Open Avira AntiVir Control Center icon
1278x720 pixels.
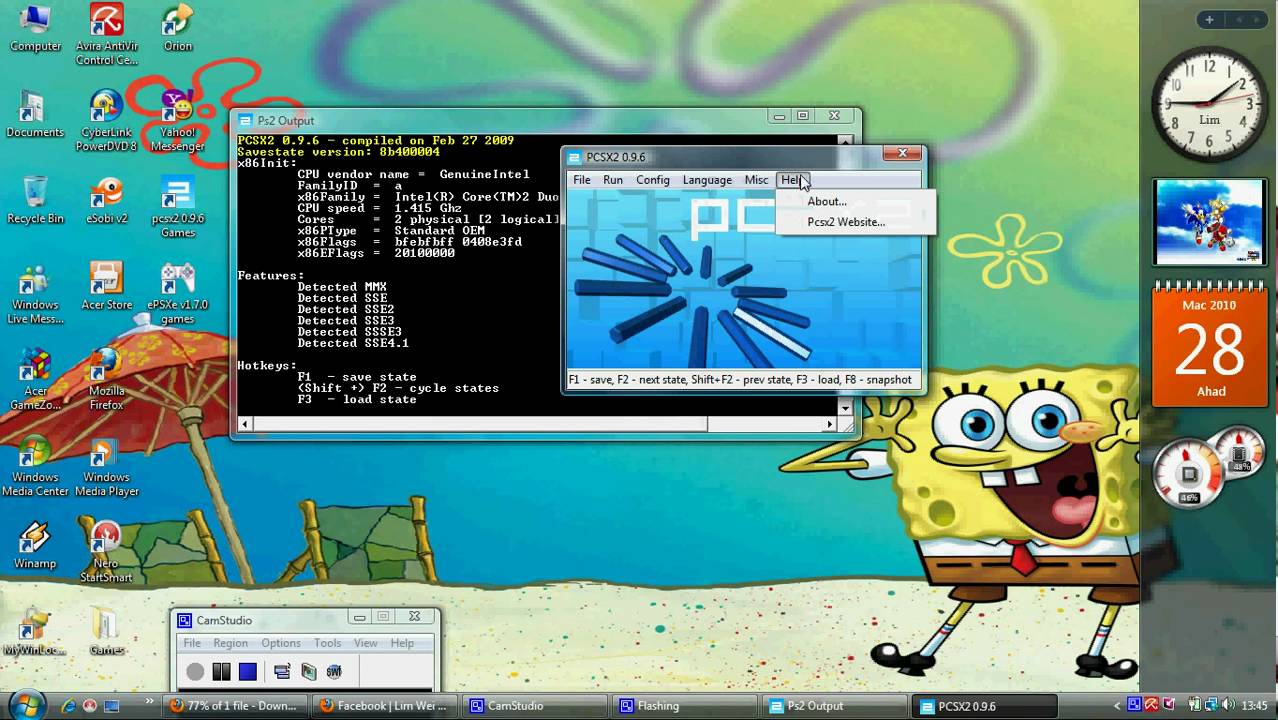[x=106, y=35]
